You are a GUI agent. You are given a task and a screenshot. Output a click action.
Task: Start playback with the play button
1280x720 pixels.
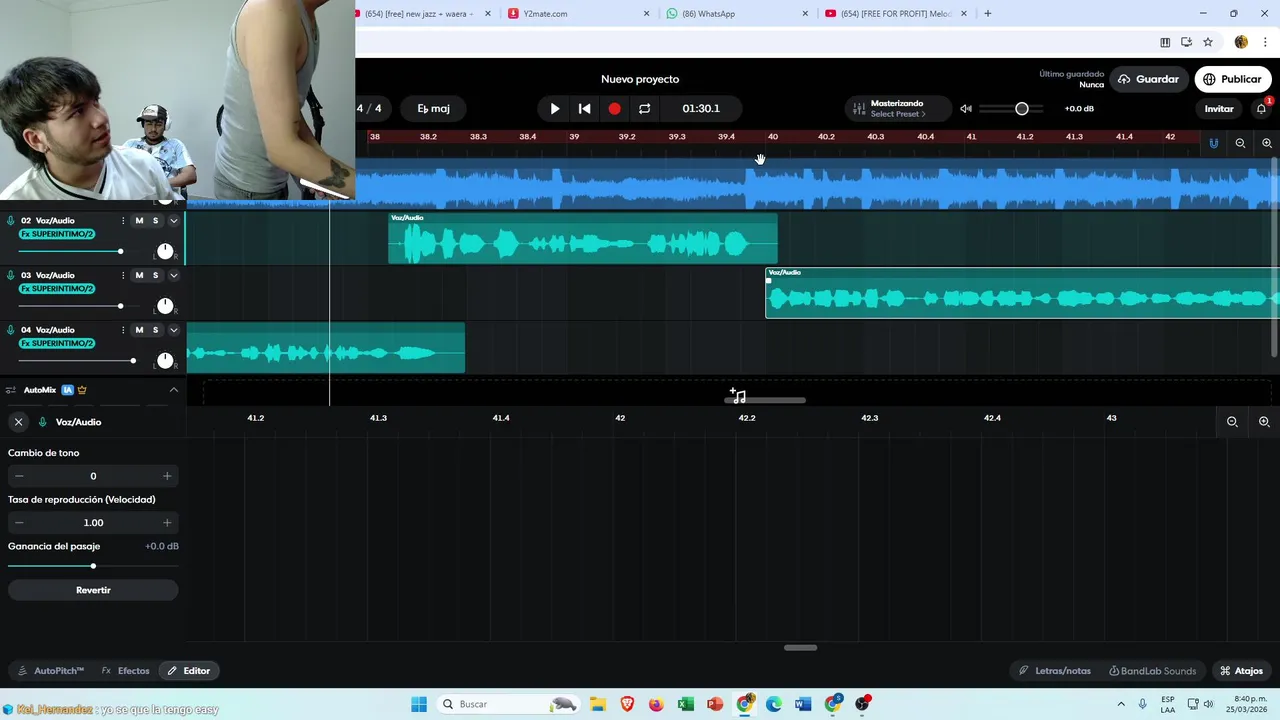click(555, 108)
